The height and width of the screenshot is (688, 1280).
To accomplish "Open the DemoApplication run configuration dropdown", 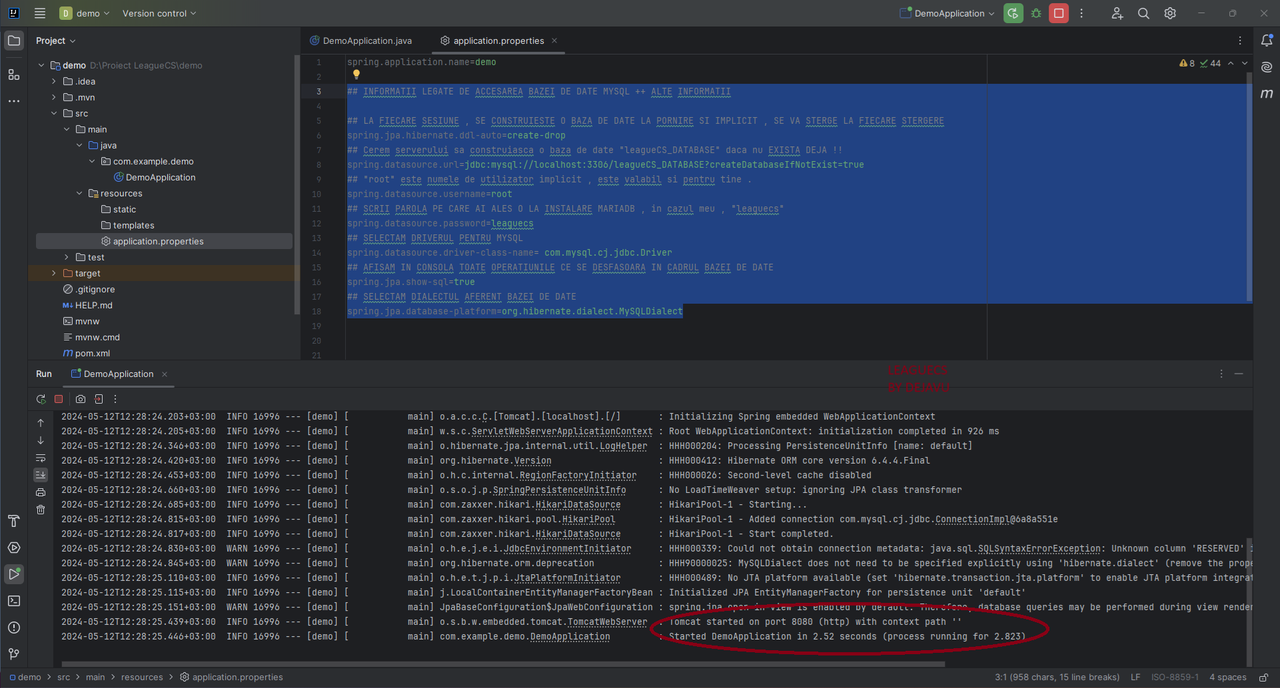I will 947,13.
